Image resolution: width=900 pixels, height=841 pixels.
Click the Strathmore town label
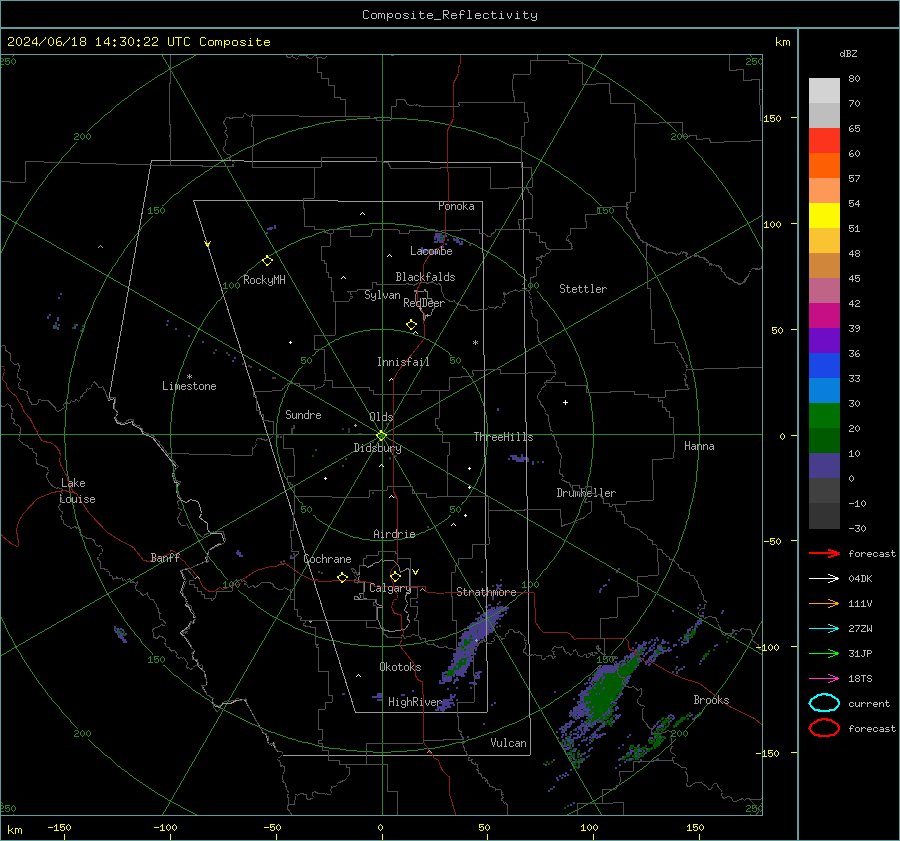coord(486,592)
